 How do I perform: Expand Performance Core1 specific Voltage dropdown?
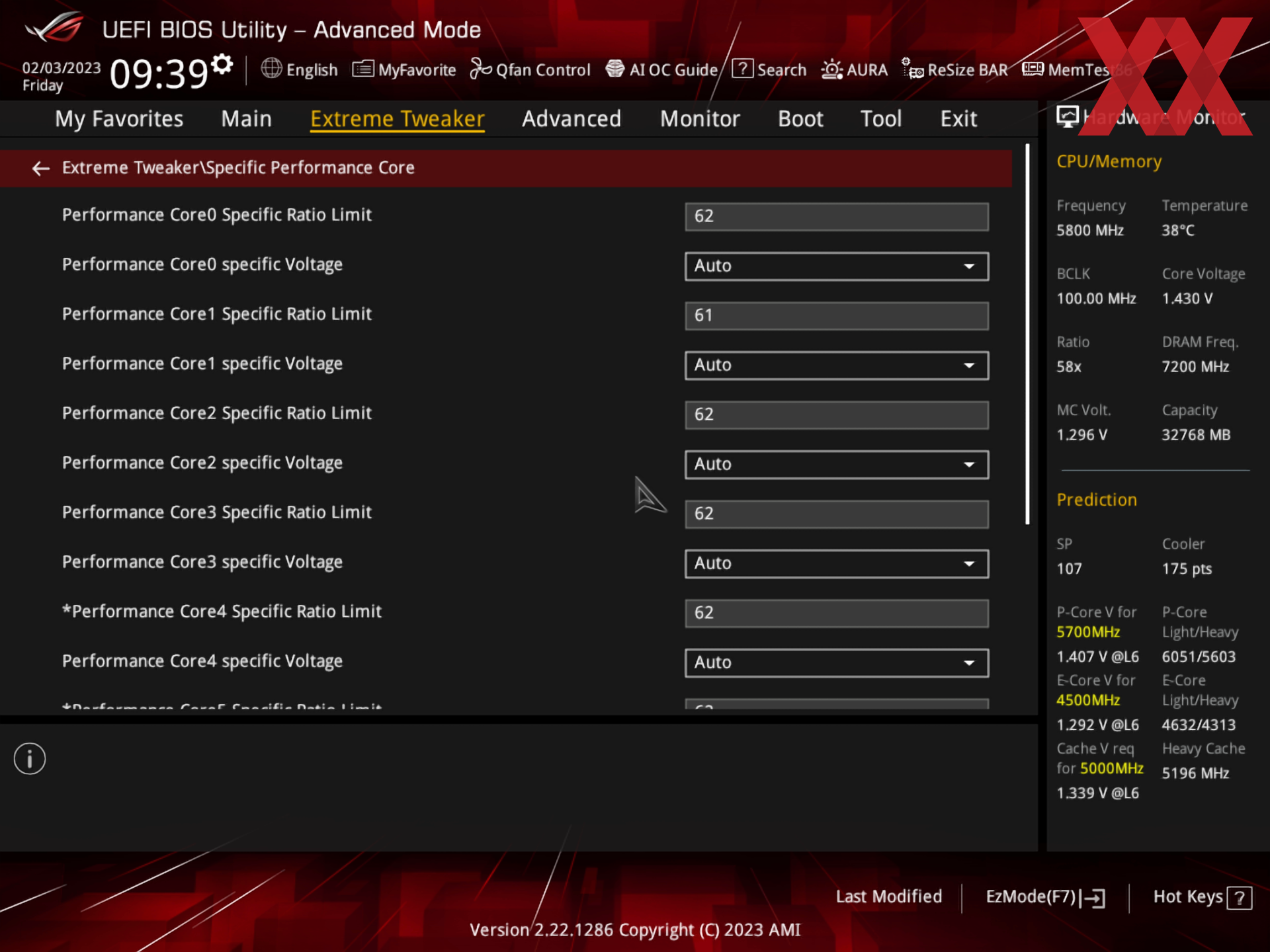837,365
